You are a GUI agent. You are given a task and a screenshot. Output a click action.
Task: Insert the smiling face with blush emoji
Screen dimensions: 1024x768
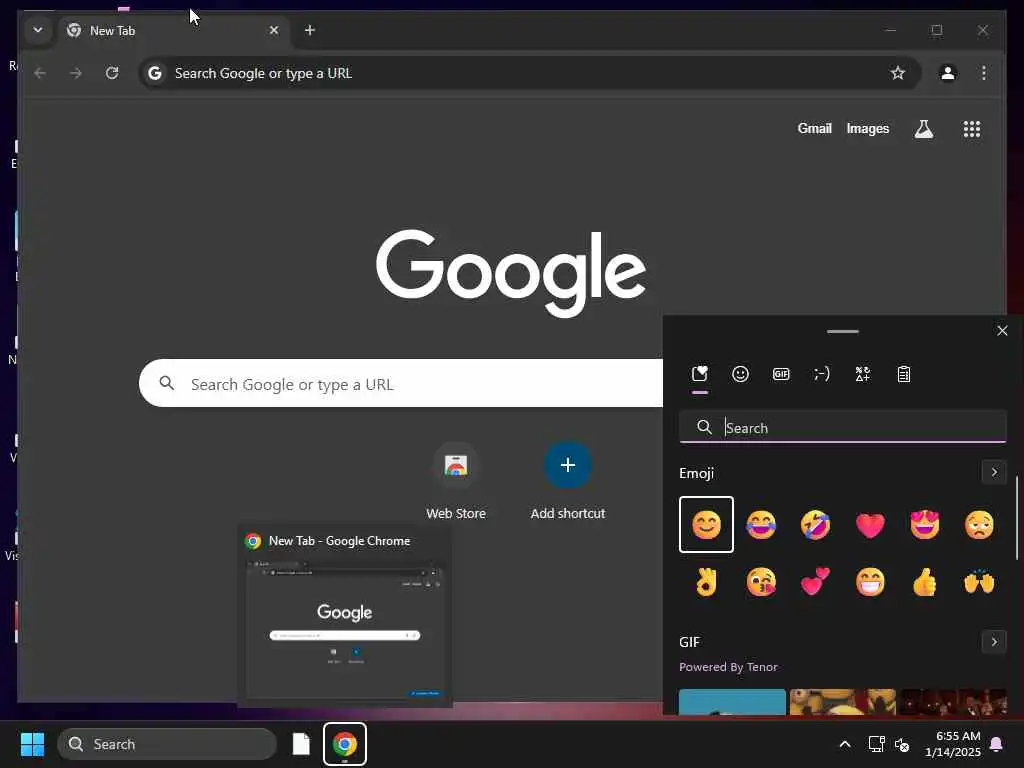(706, 524)
